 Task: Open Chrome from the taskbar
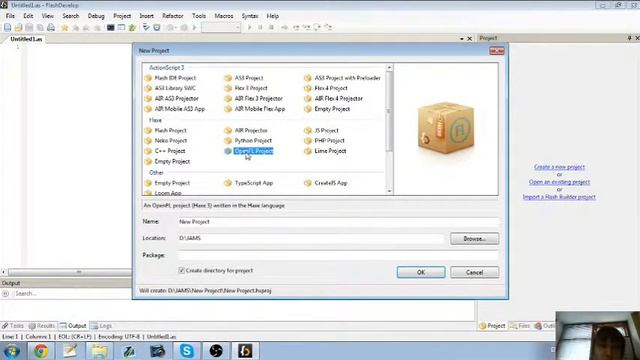click(x=41, y=351)
